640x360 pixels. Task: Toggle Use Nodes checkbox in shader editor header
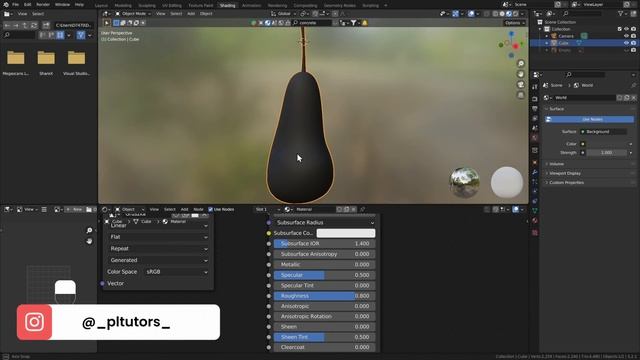coord(211,209)
